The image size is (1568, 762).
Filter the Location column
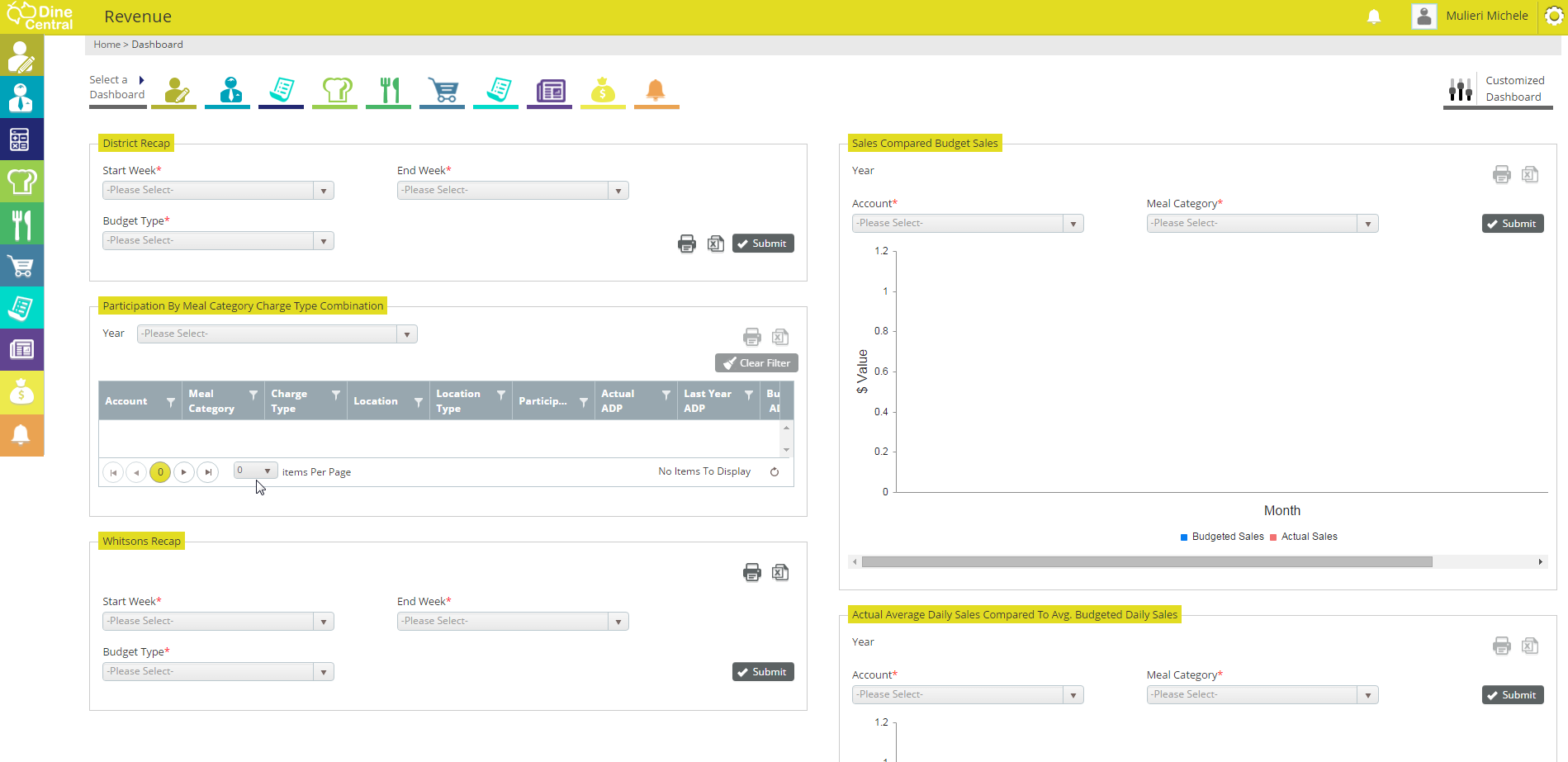point(419,402)
